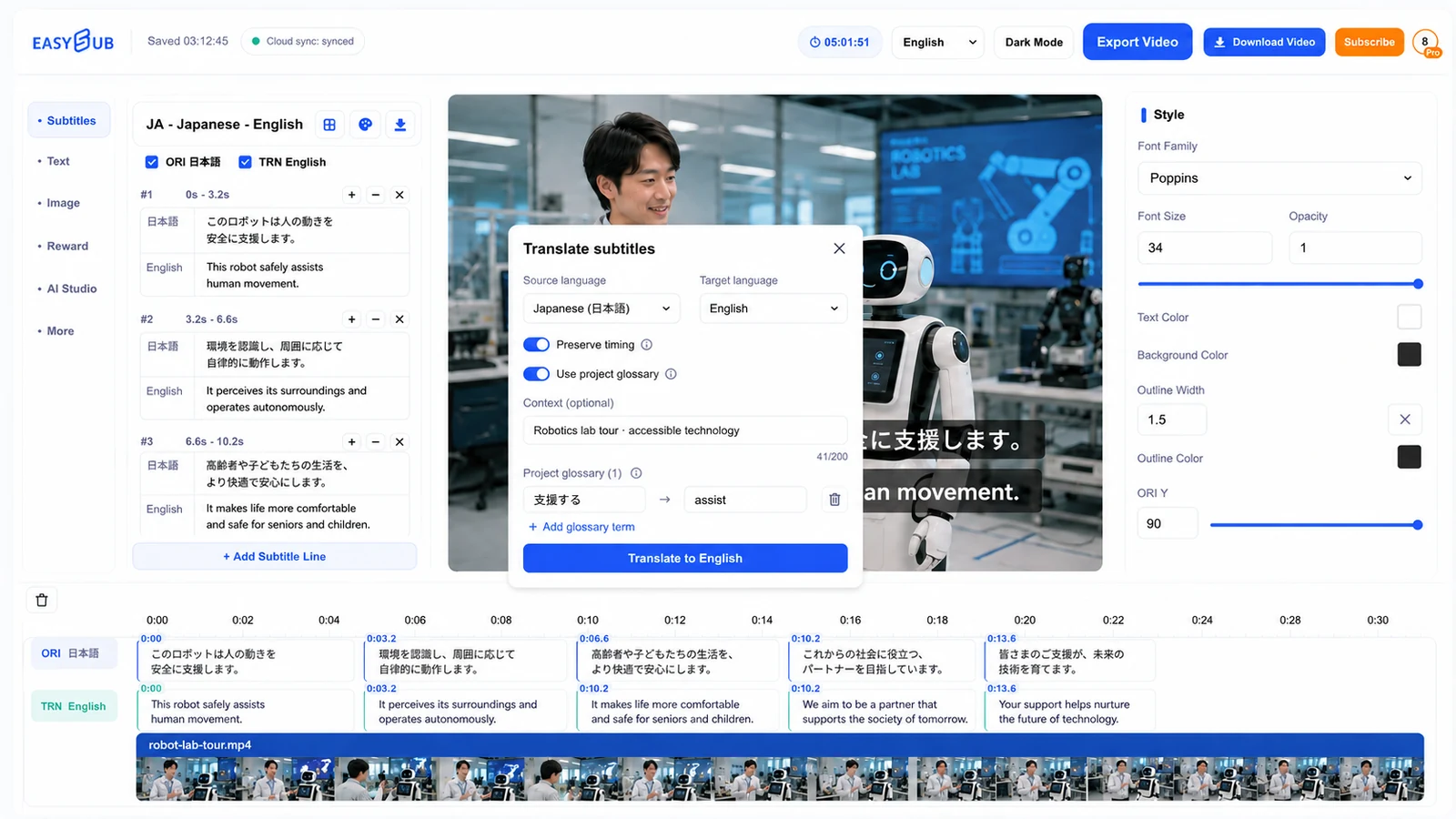Expand the Font Family Poppins dropdown
Image resolution: width=1456 pixels, height=819 pixels.
[x=1279, y=178]
